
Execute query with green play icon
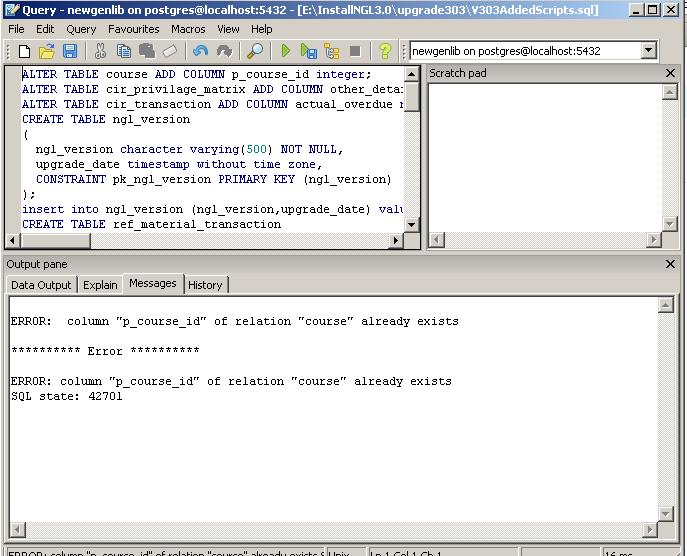(x=286, y=51)
